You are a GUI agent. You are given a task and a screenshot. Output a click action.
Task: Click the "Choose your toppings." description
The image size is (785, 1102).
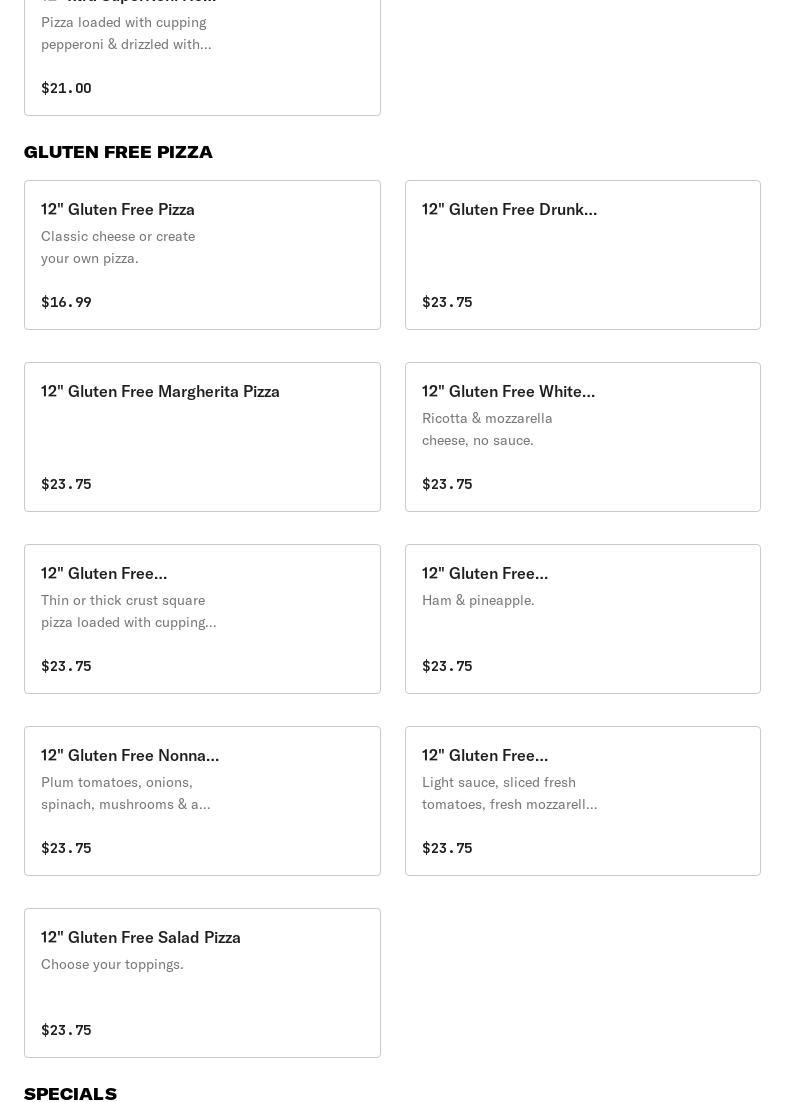(112, 965)
